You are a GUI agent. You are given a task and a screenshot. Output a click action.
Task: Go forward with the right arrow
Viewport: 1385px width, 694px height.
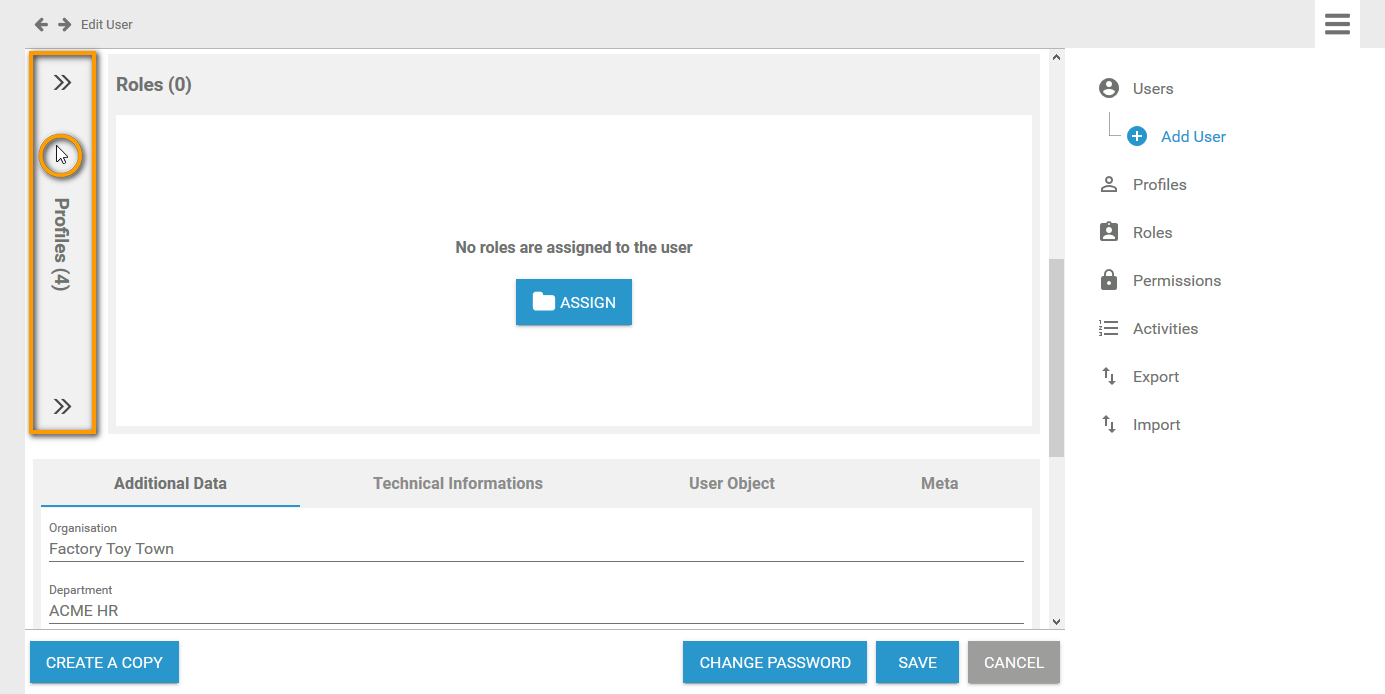pos(64,24)
